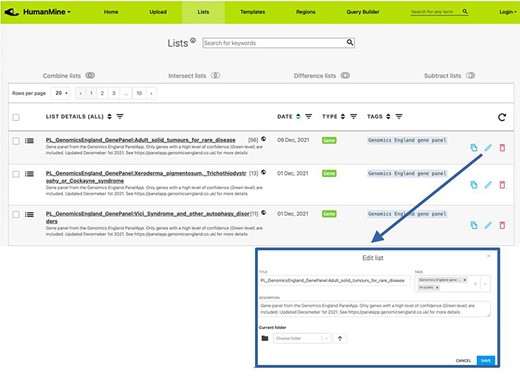The width and height of the screenshot is (520, 376).
Task: Click the Intersect lists icon
Action: [x=215, y=76]
